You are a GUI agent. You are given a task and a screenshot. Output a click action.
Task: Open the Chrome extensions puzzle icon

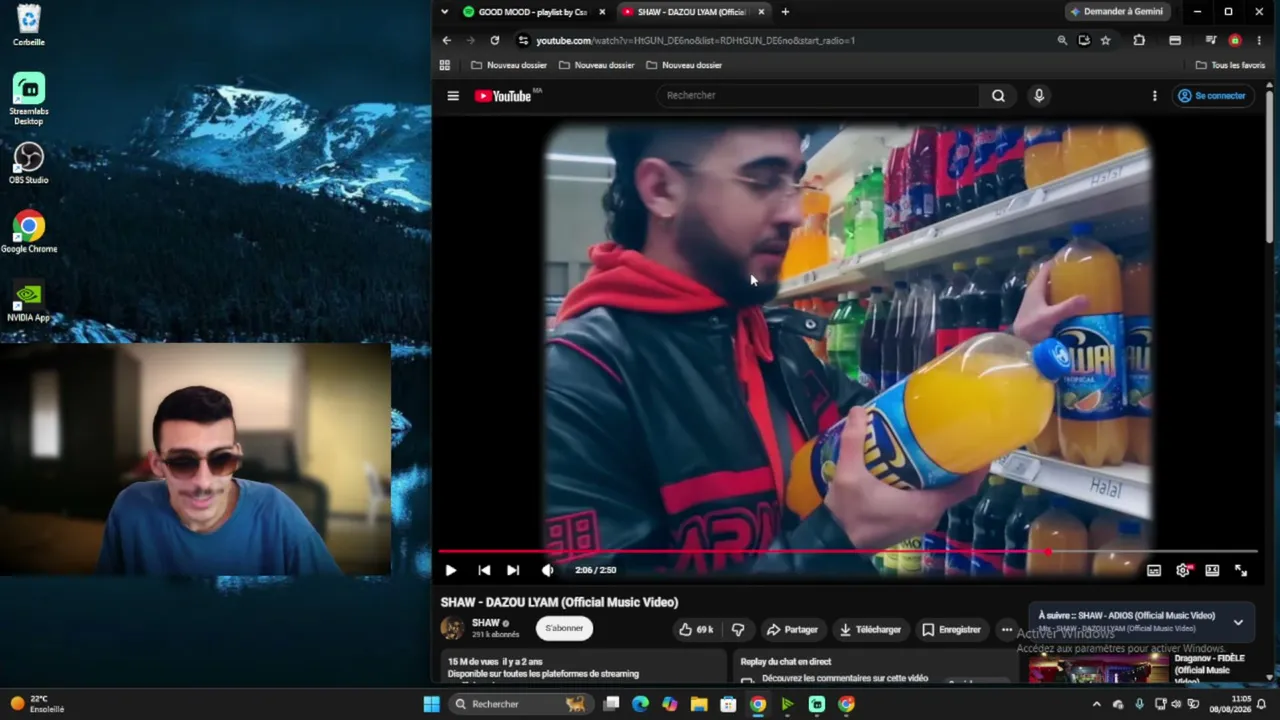(x=1139, y=40)
